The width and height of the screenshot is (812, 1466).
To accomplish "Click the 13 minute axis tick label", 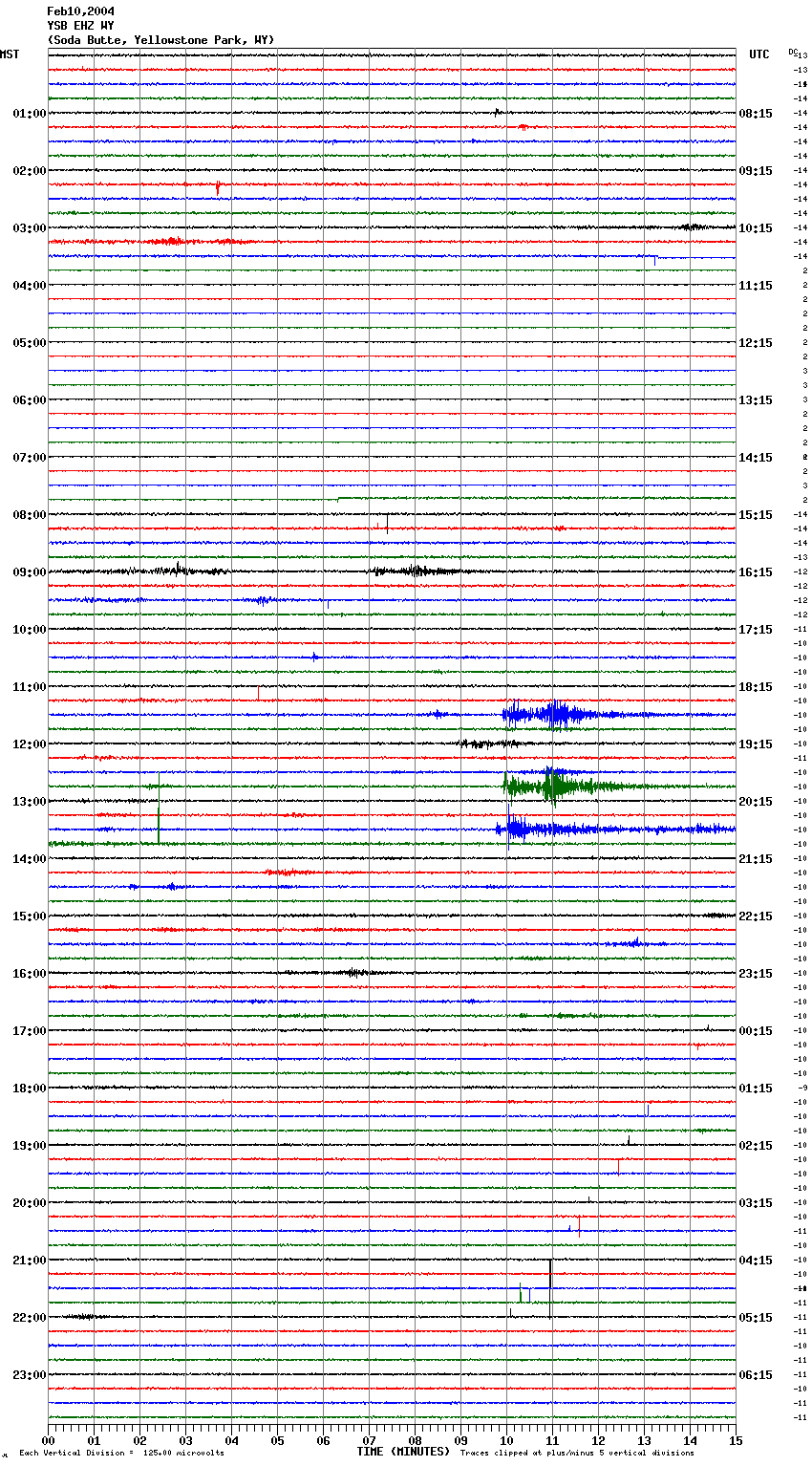I will click(x=644, y=1440).
